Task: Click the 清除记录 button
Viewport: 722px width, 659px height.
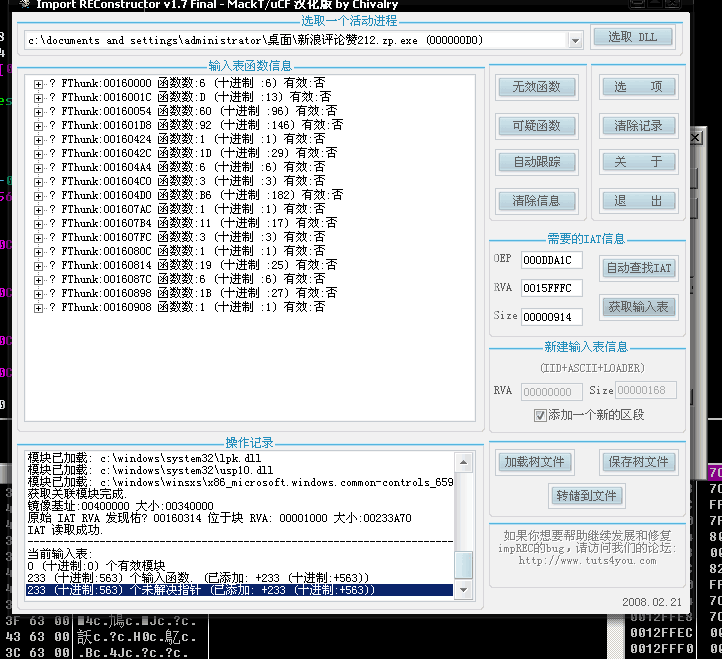Action: coord(639,126)
